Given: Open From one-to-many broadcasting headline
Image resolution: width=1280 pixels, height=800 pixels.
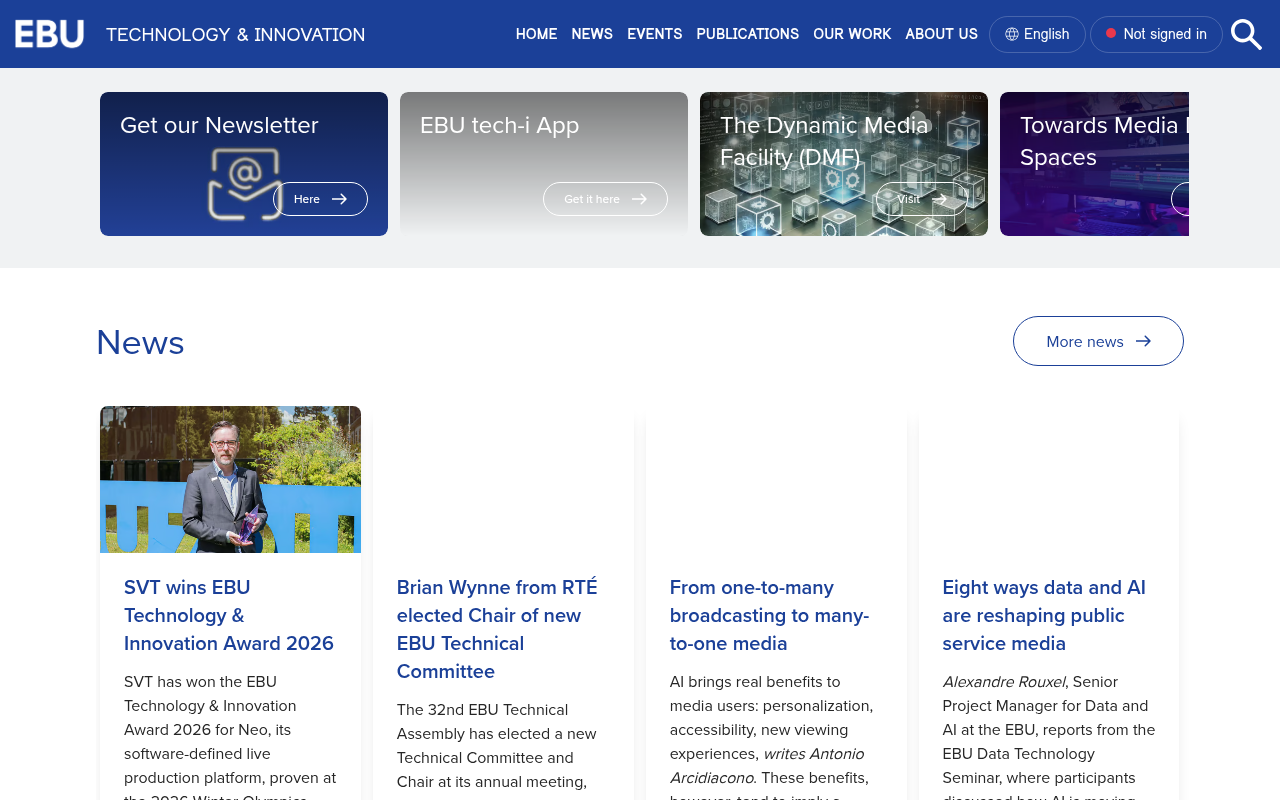Looking at the screenshot, I should point(770,615).
